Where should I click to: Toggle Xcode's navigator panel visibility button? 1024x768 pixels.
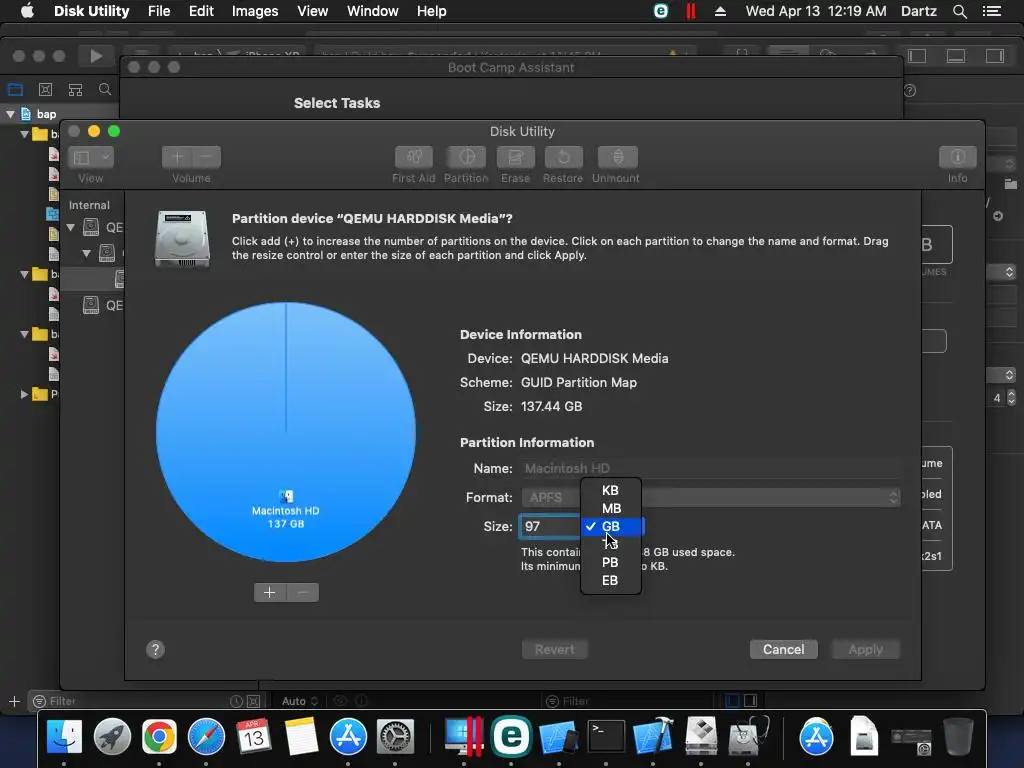pos(917,56)
